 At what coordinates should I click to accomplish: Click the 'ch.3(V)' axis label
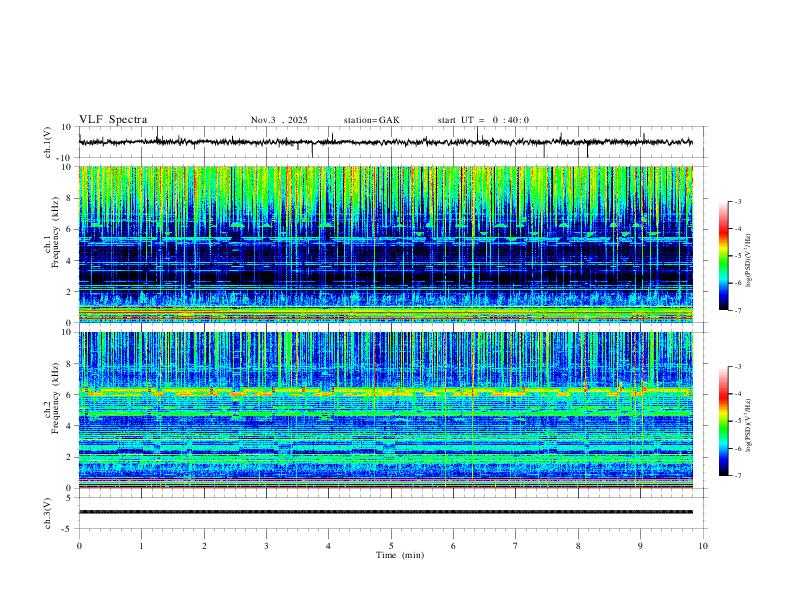48,513
